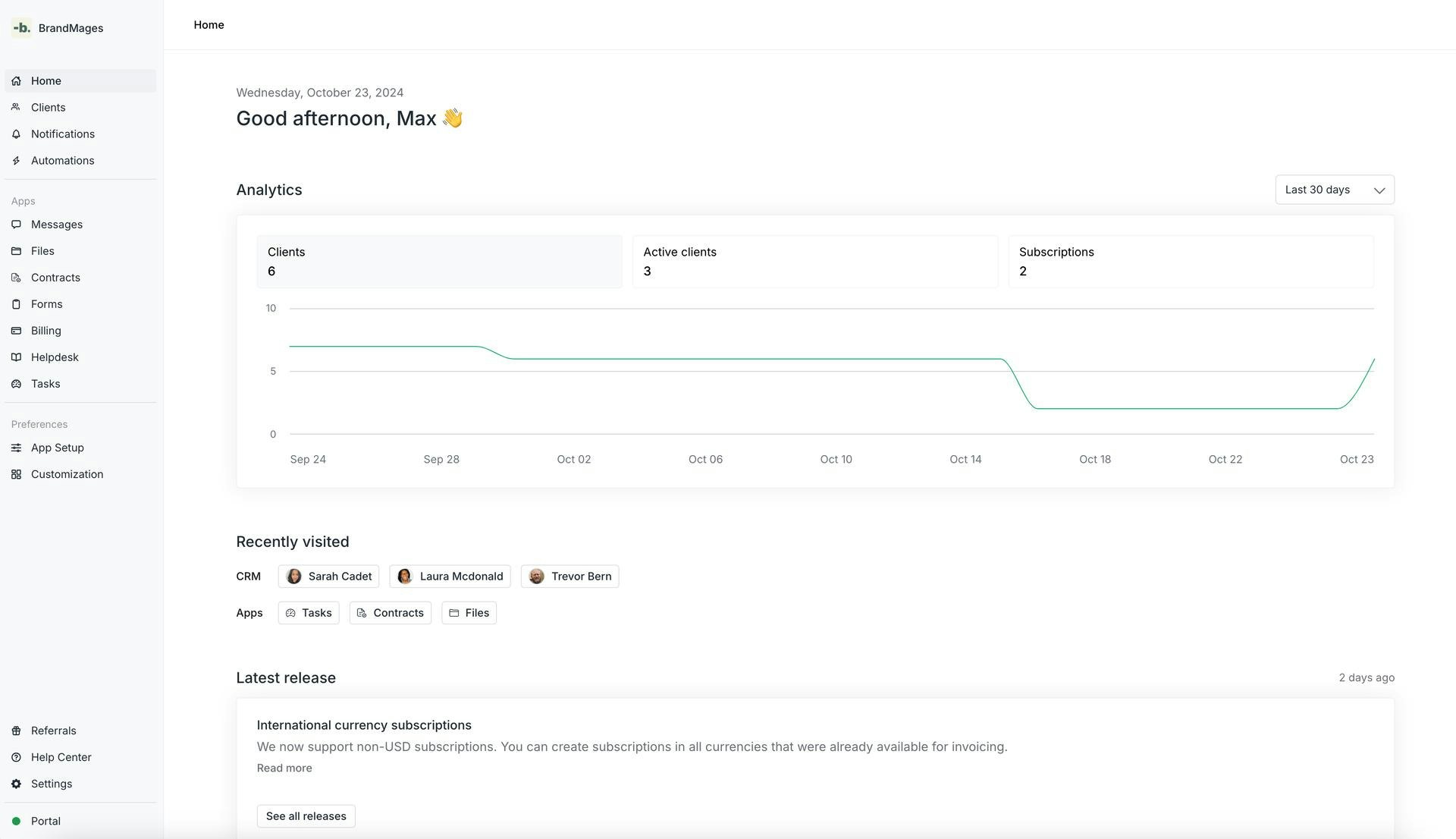The height and width of the screenshot is (839, 1456).
Task: Open recently visited Files app chip
Action: tap(469, 613)
